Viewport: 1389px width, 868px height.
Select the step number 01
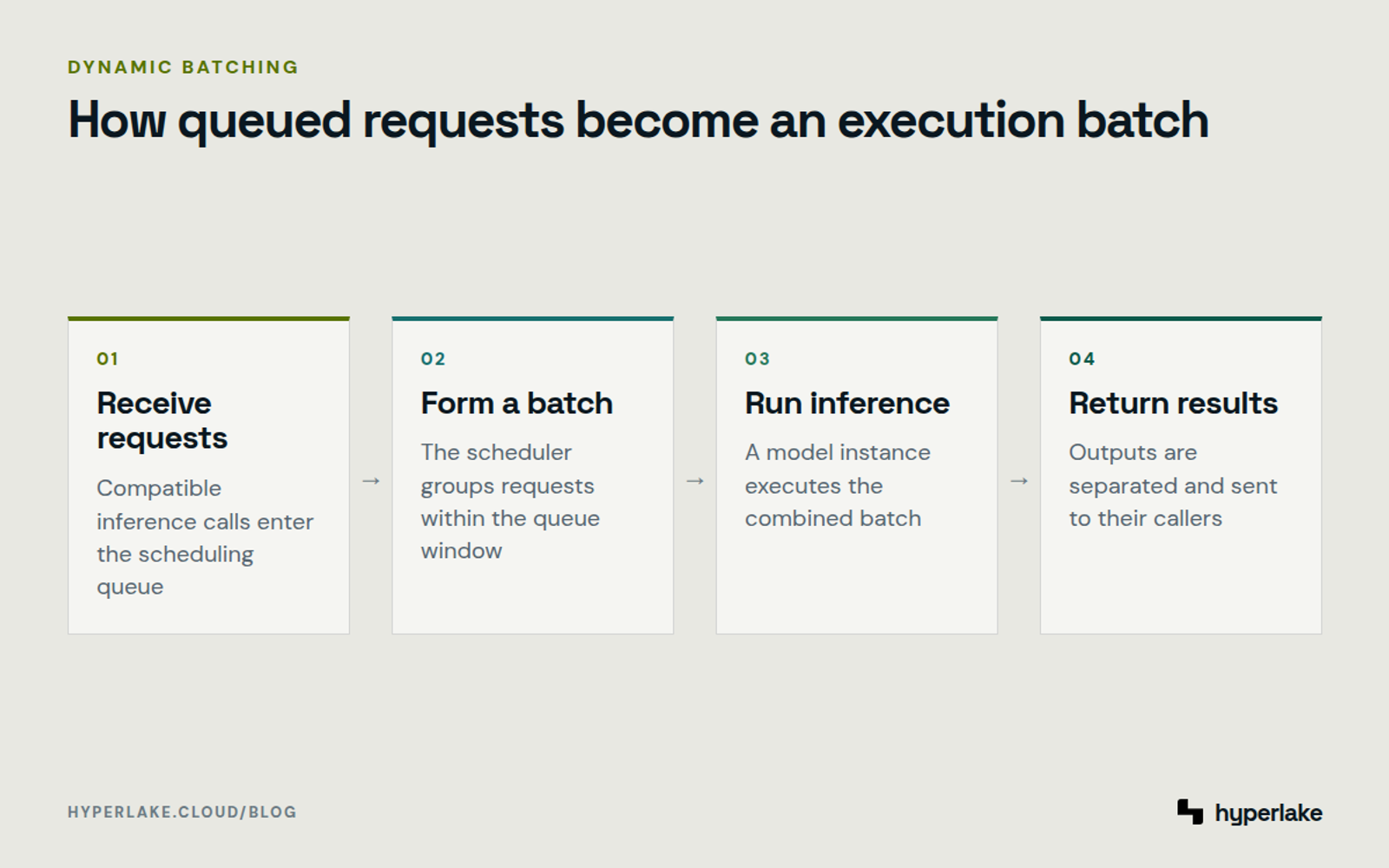[x=108, y=358]
